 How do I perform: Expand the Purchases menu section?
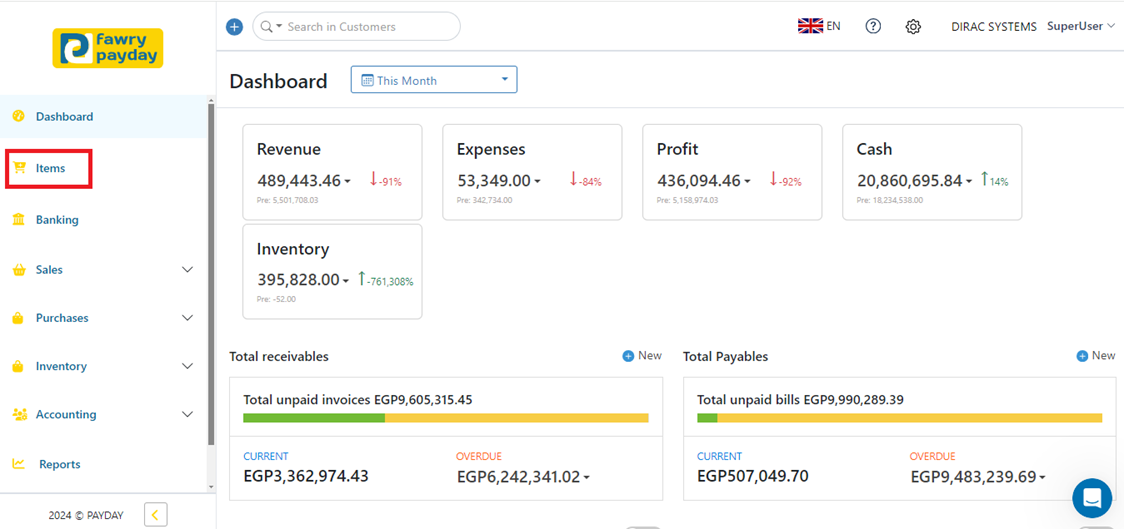pyautogui.click(x=187, y=318)
